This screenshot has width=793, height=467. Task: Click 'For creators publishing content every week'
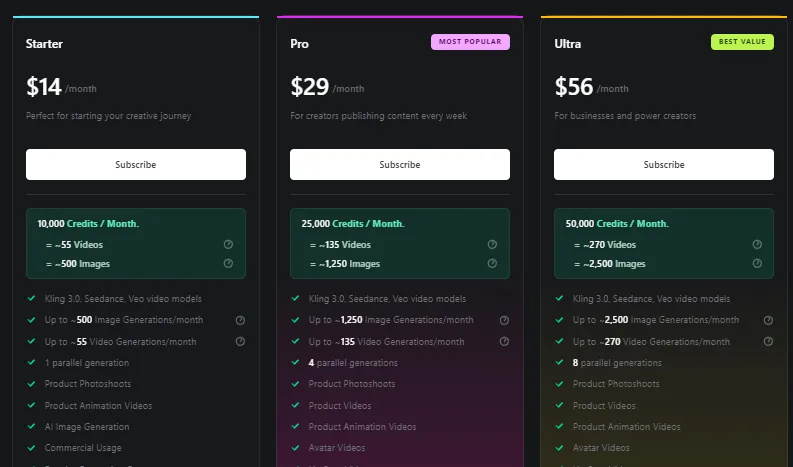(378, 116)
